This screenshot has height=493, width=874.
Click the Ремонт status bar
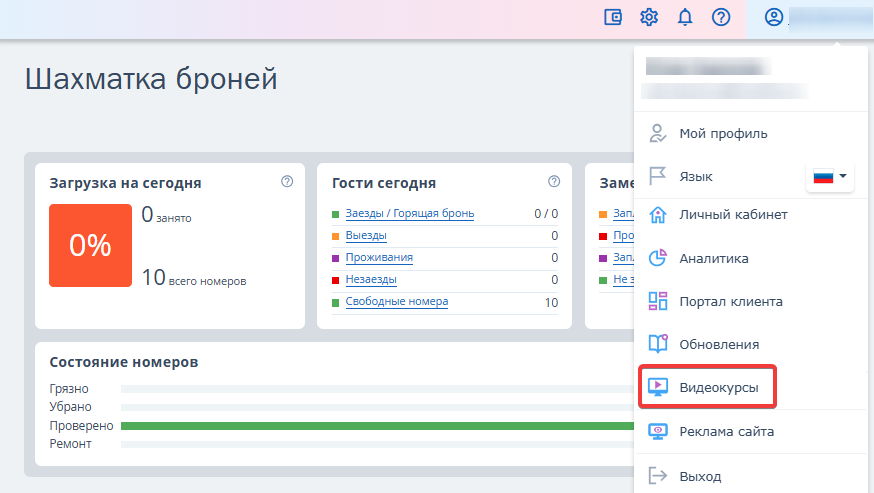[x=377, y=444]
